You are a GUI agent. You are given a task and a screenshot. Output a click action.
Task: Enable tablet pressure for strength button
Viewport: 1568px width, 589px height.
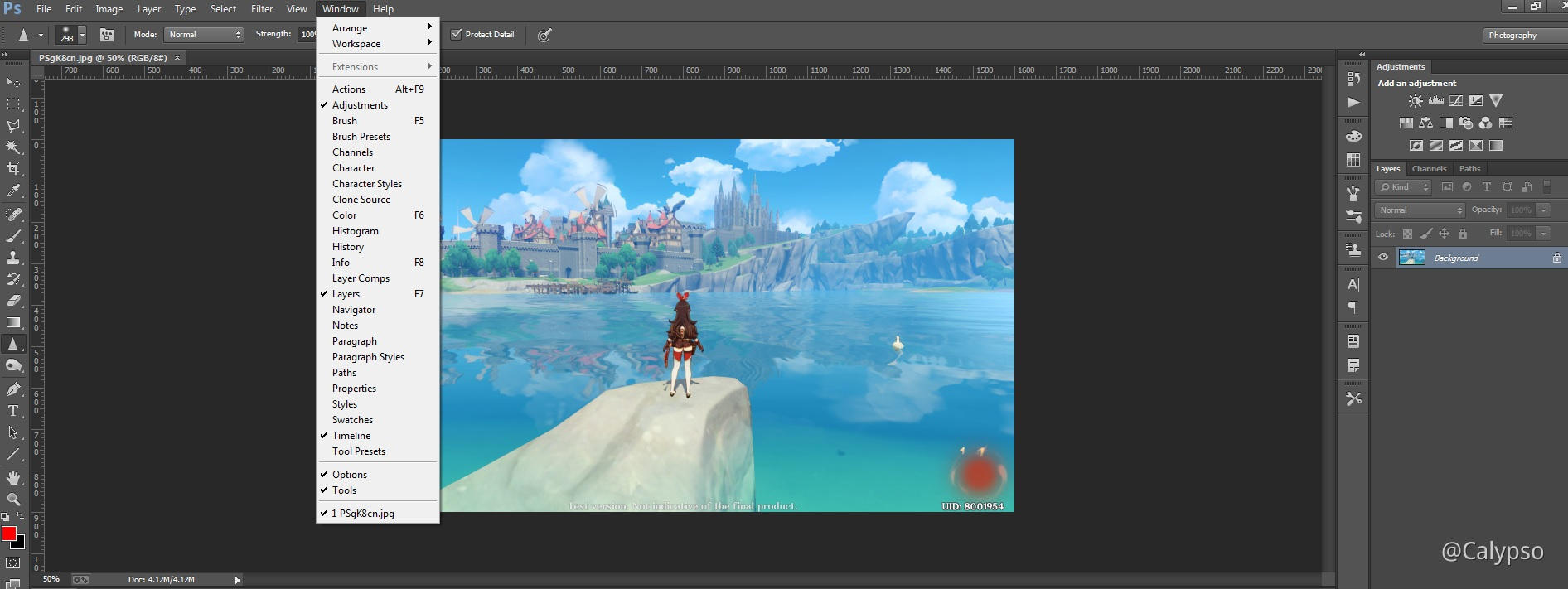tap(544, 35)
